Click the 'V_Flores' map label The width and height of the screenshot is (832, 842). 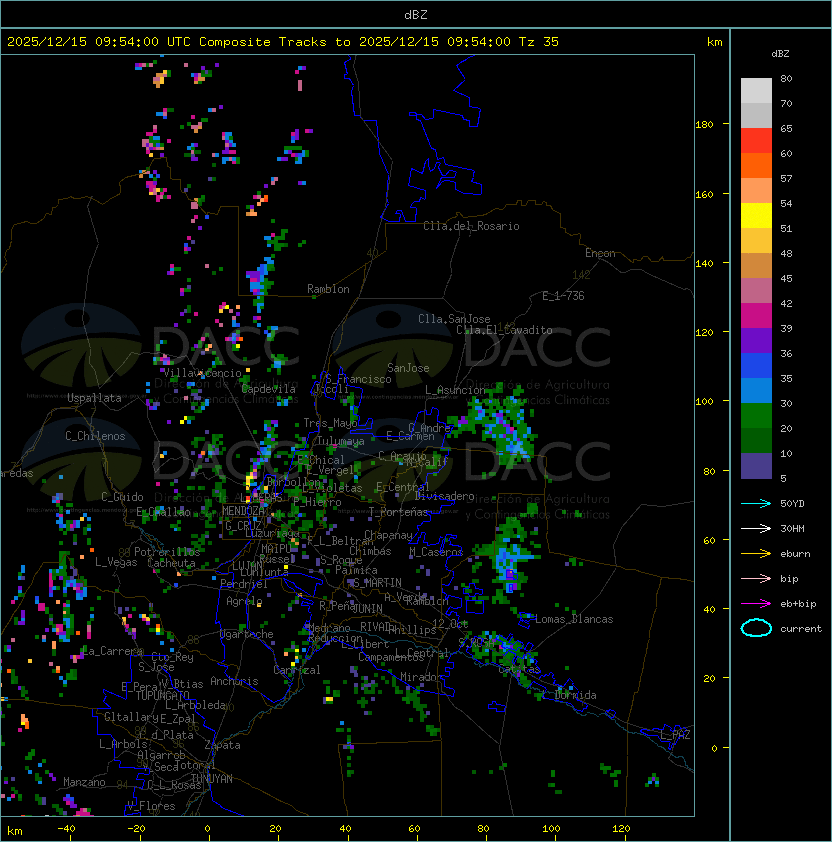151,806
